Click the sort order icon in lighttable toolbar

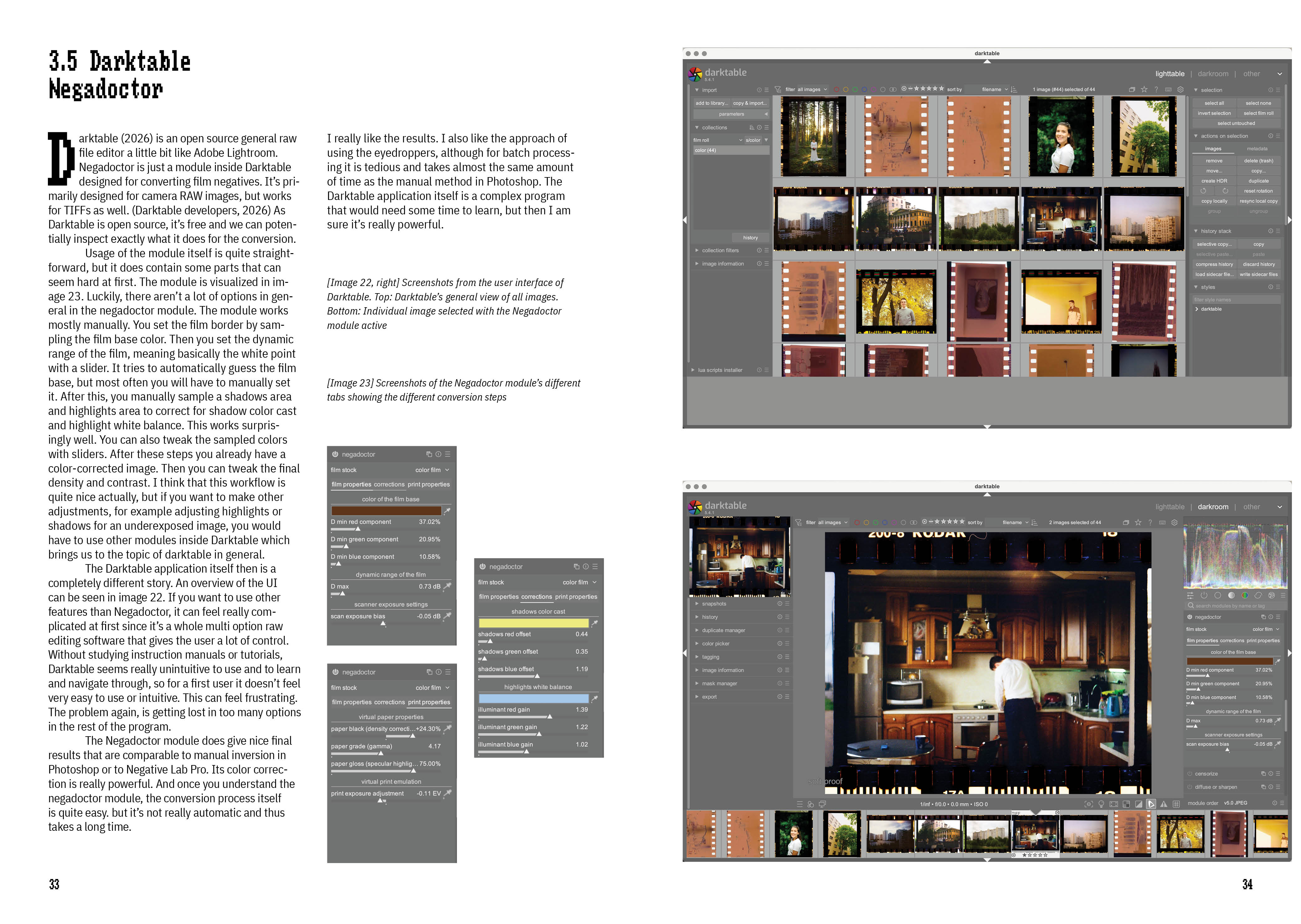point(1014,89)
